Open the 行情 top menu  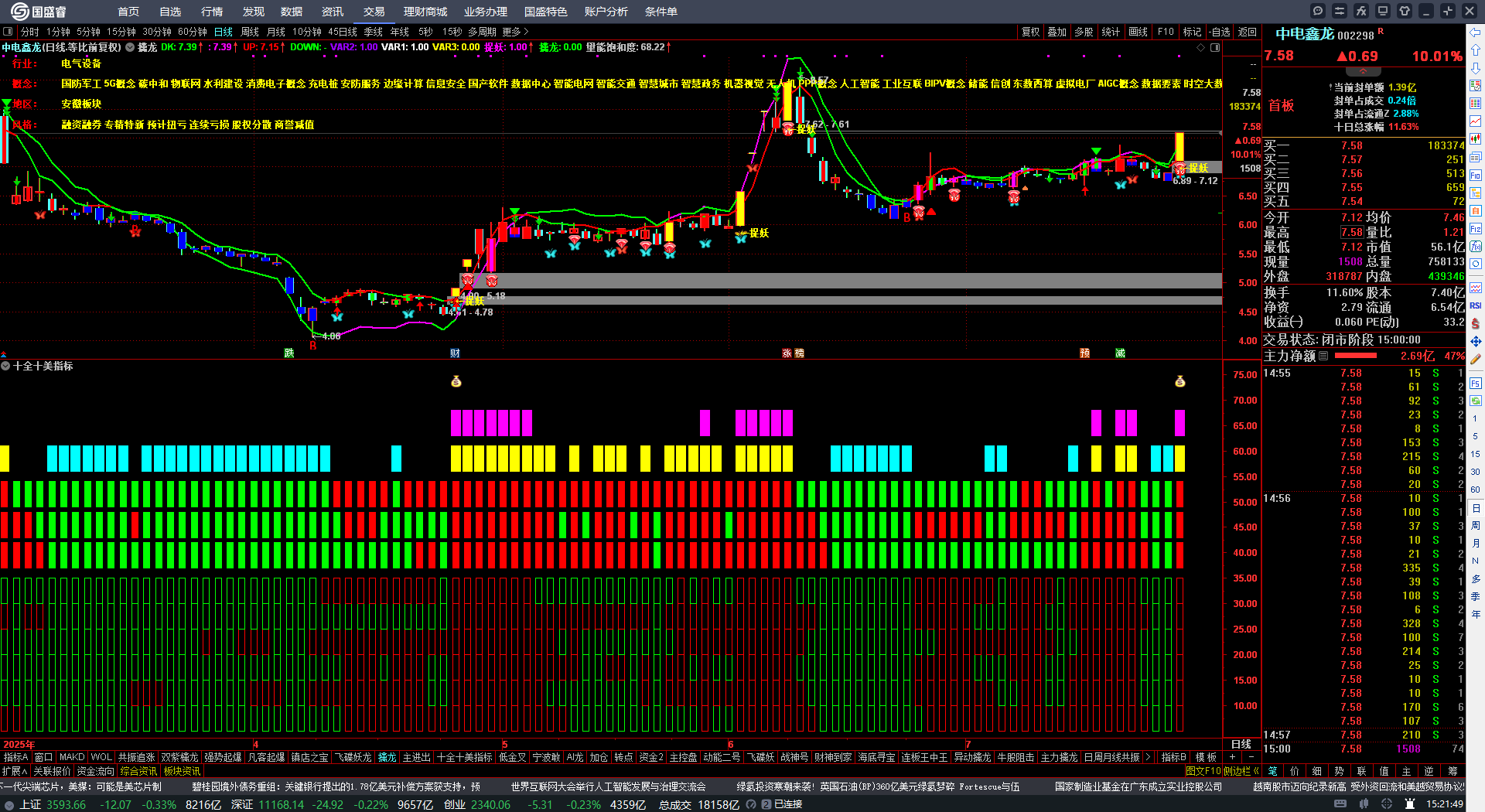click(212, 12)
